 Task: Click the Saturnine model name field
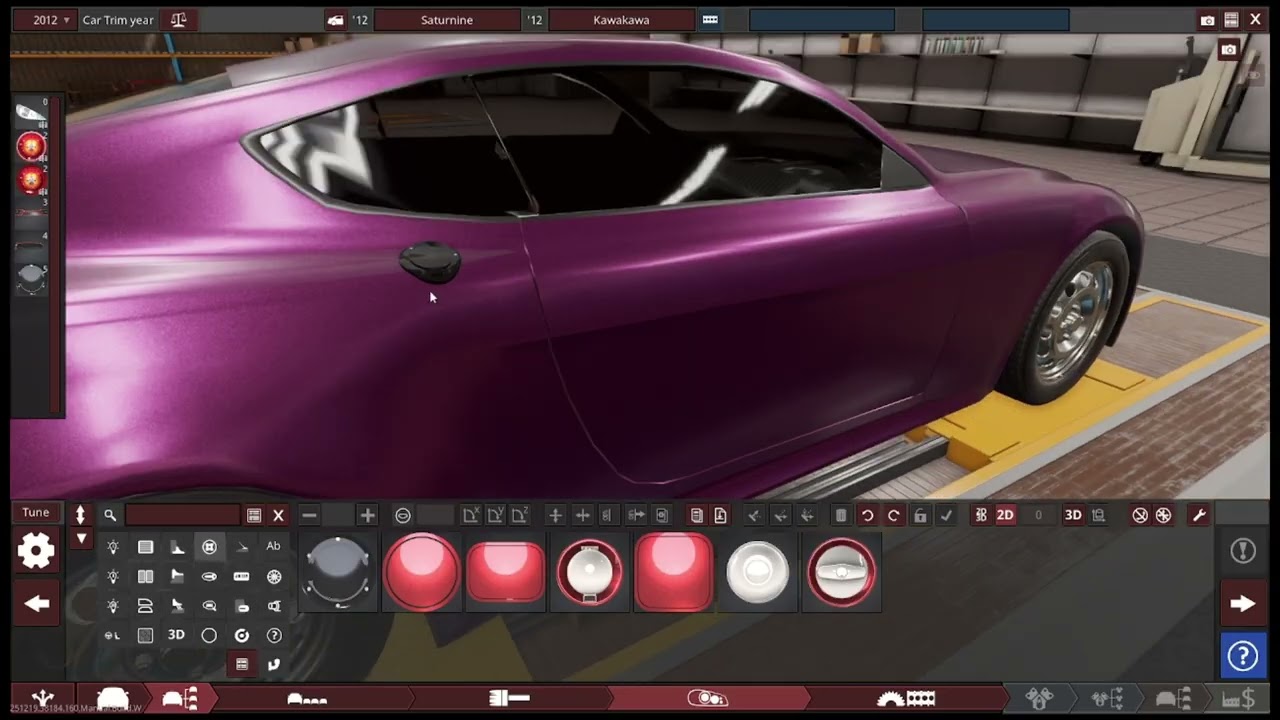(x=446, y=20)
